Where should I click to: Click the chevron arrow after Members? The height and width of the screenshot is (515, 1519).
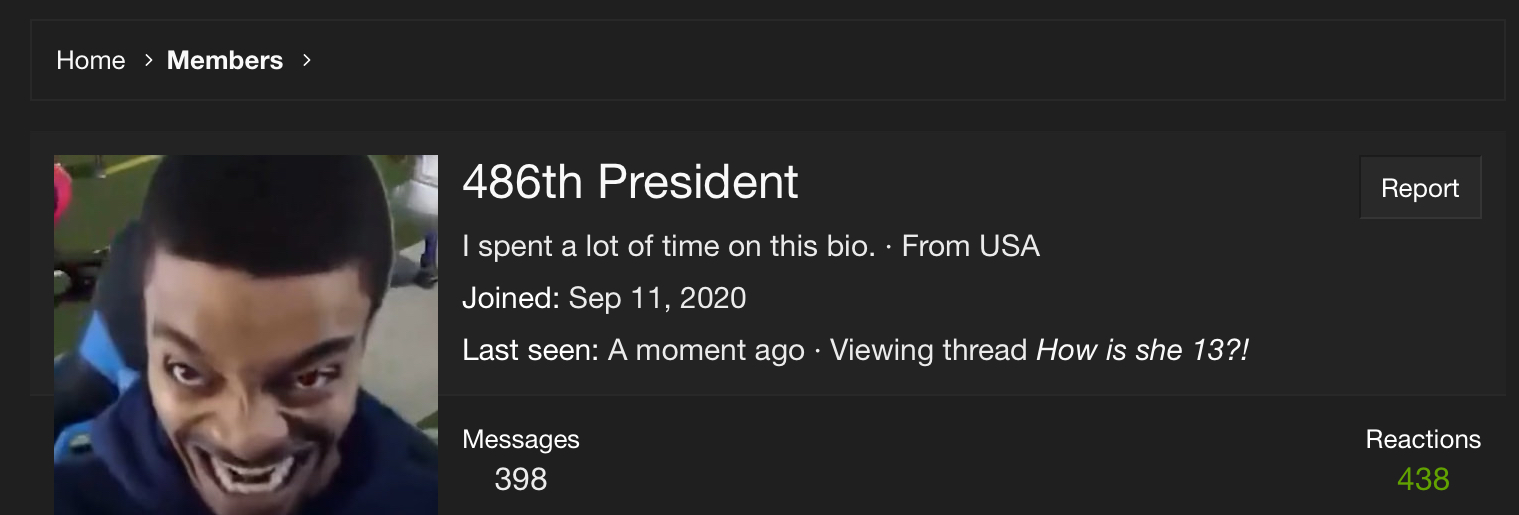point(307,60)
